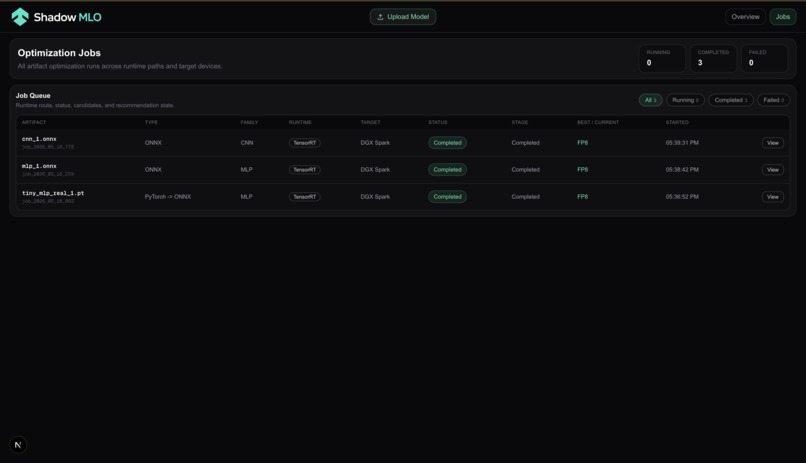The width and height of the screenshot is (806, 463).
Task: Click Completed status badge for cnn_1.onnx
Action: tap(447, 143)
